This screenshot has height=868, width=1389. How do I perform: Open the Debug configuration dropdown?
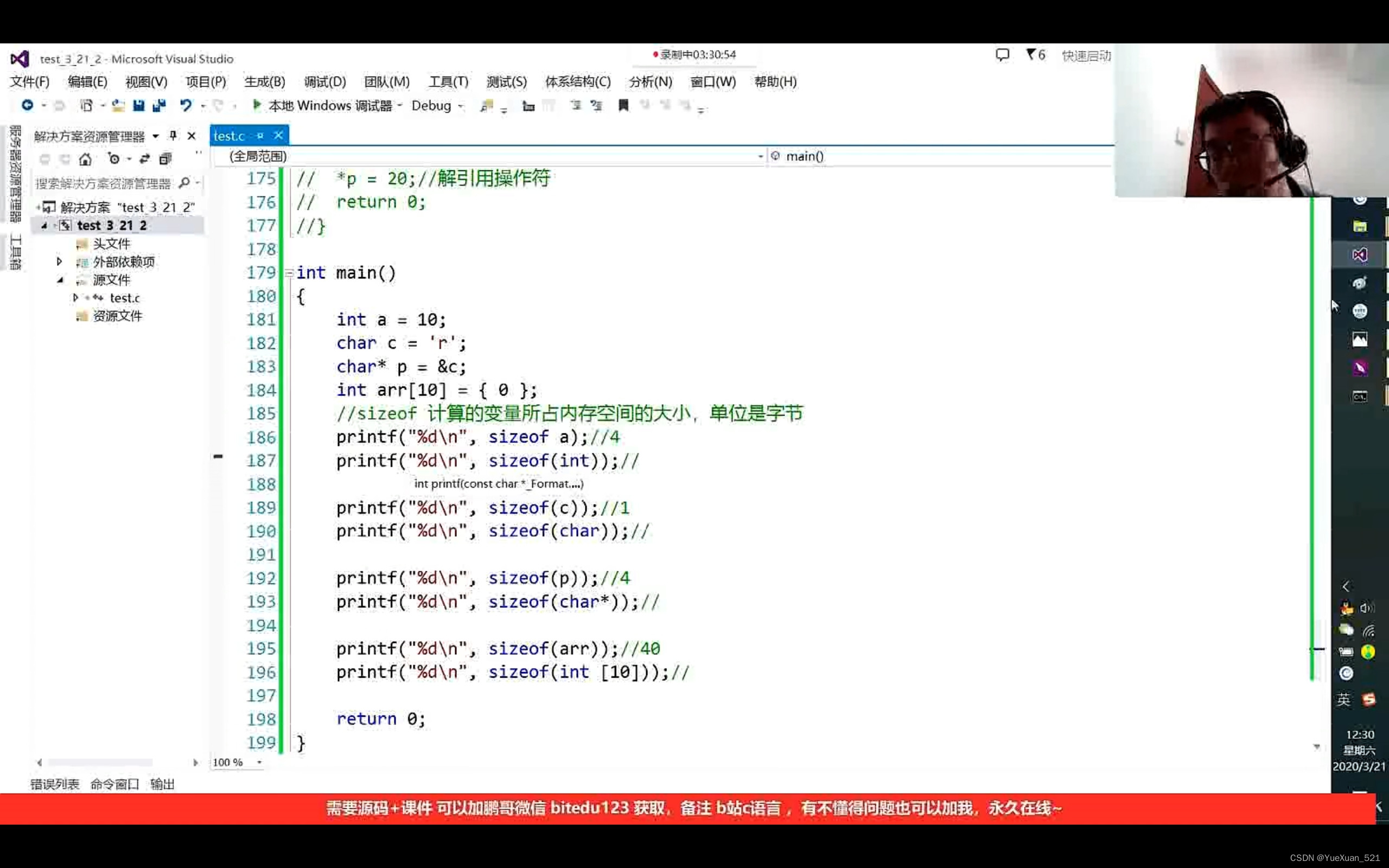[437, 106]
